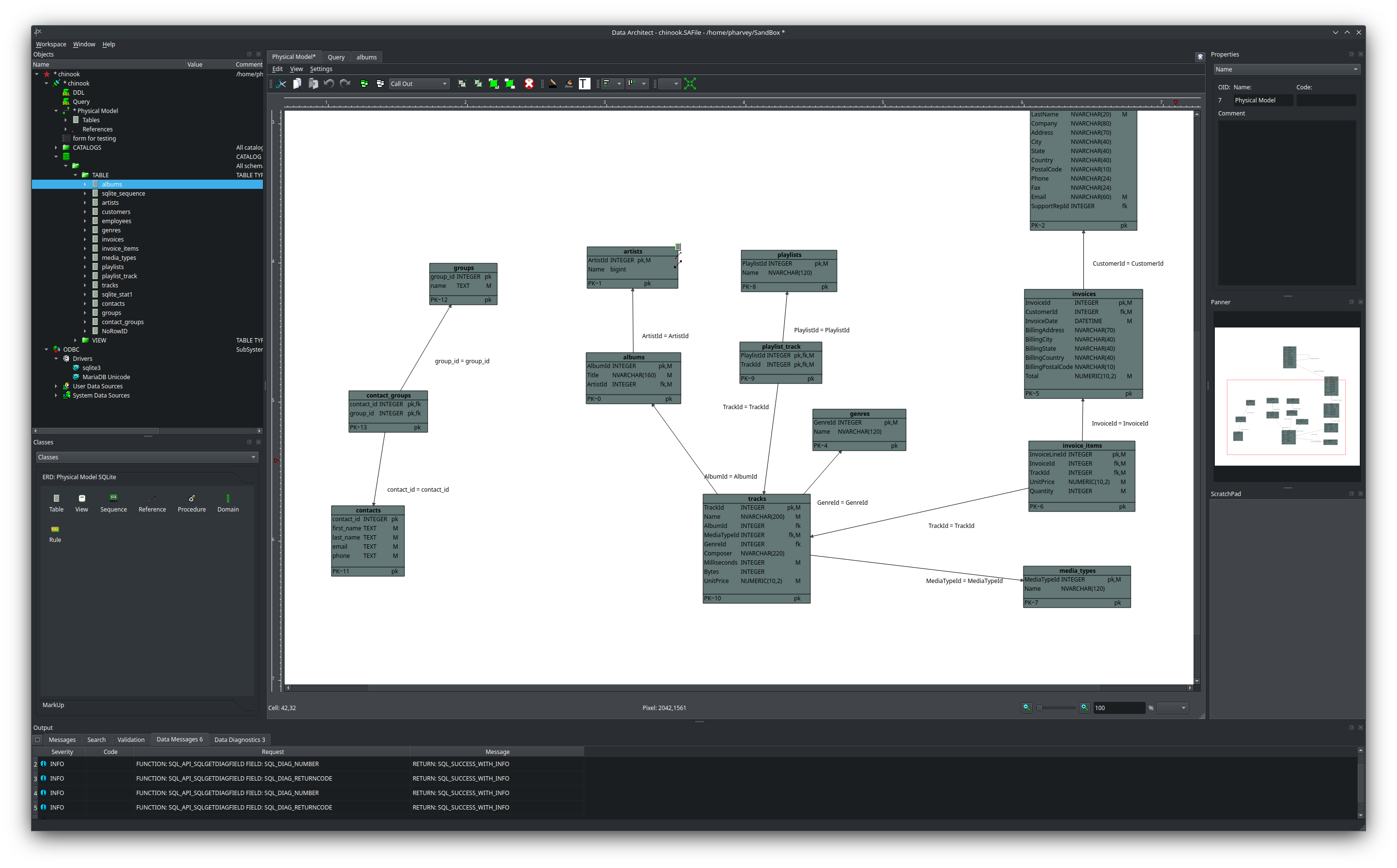The width and height of the screenshot is (1397, 868).
Task: Select the Reference icon in the Classes panel
Action: coord(152,499)
